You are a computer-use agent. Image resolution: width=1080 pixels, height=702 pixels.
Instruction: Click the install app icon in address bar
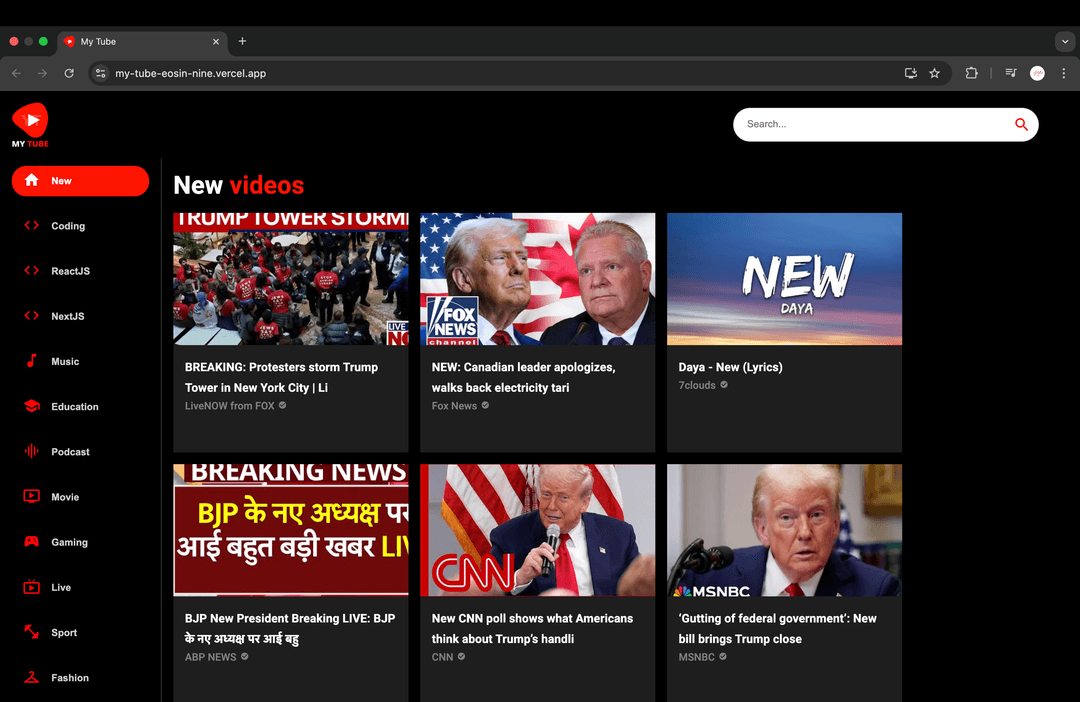coord(911,73)
